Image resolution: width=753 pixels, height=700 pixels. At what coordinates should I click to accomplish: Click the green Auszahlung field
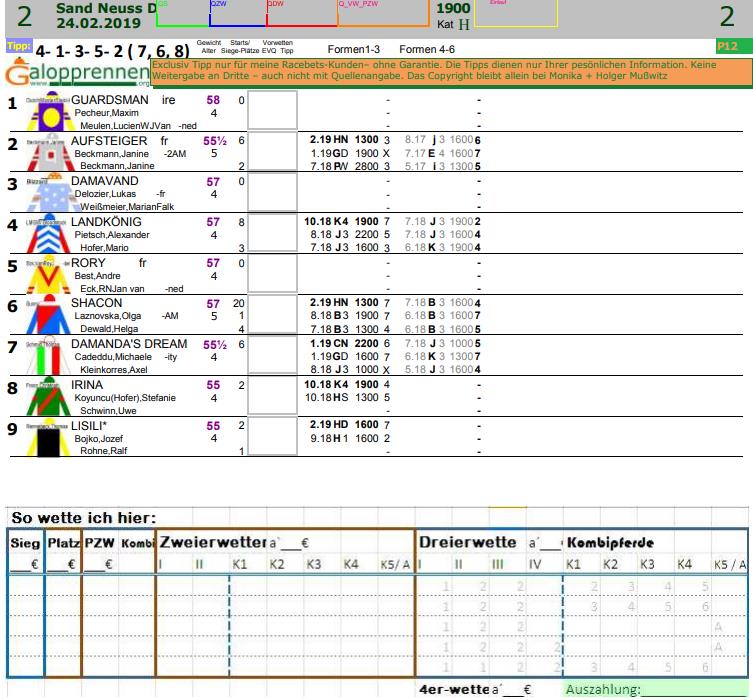[x=655, y=689]
